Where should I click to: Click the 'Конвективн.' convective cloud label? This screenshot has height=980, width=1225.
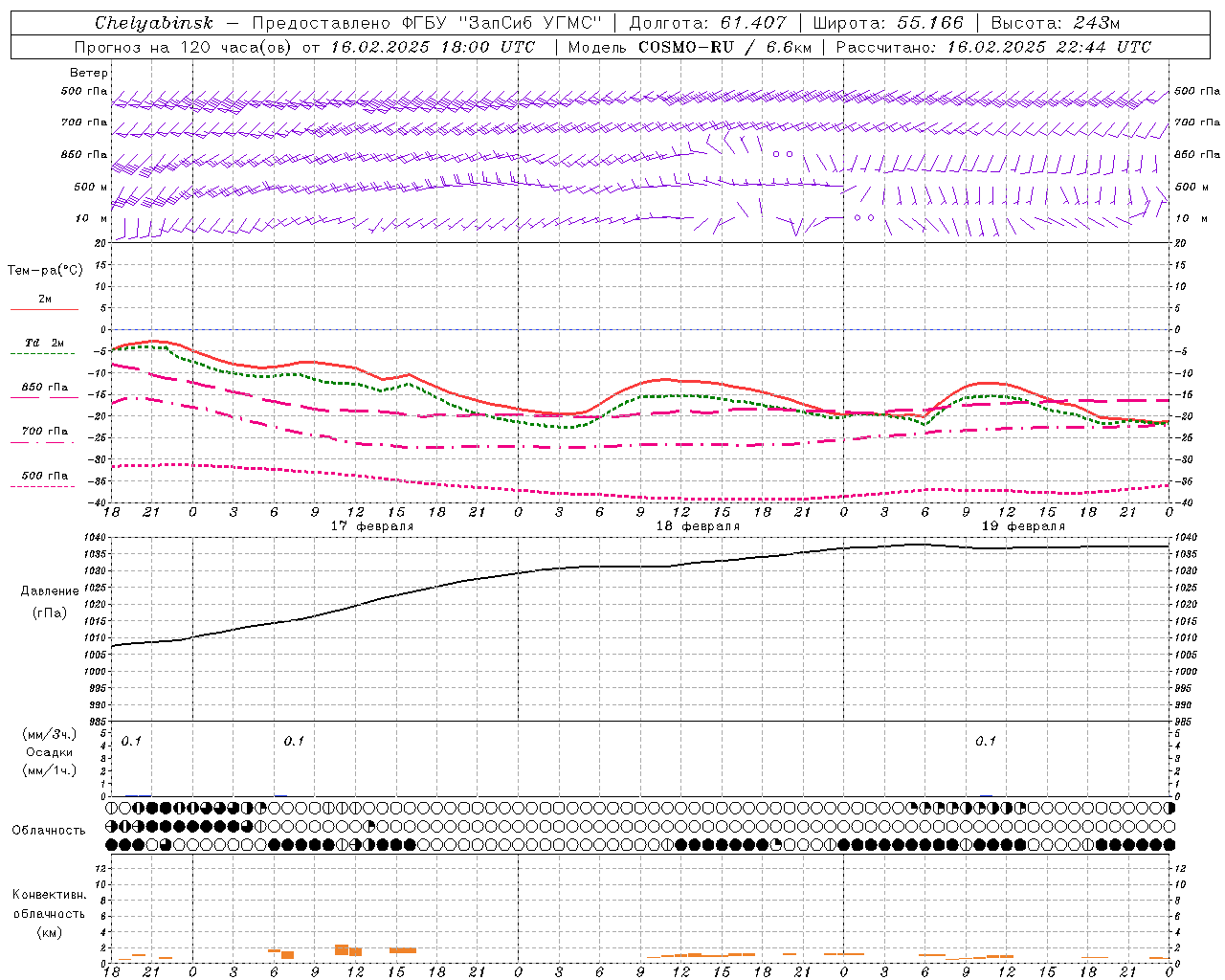pyautogui.click(x=50, y=895)
